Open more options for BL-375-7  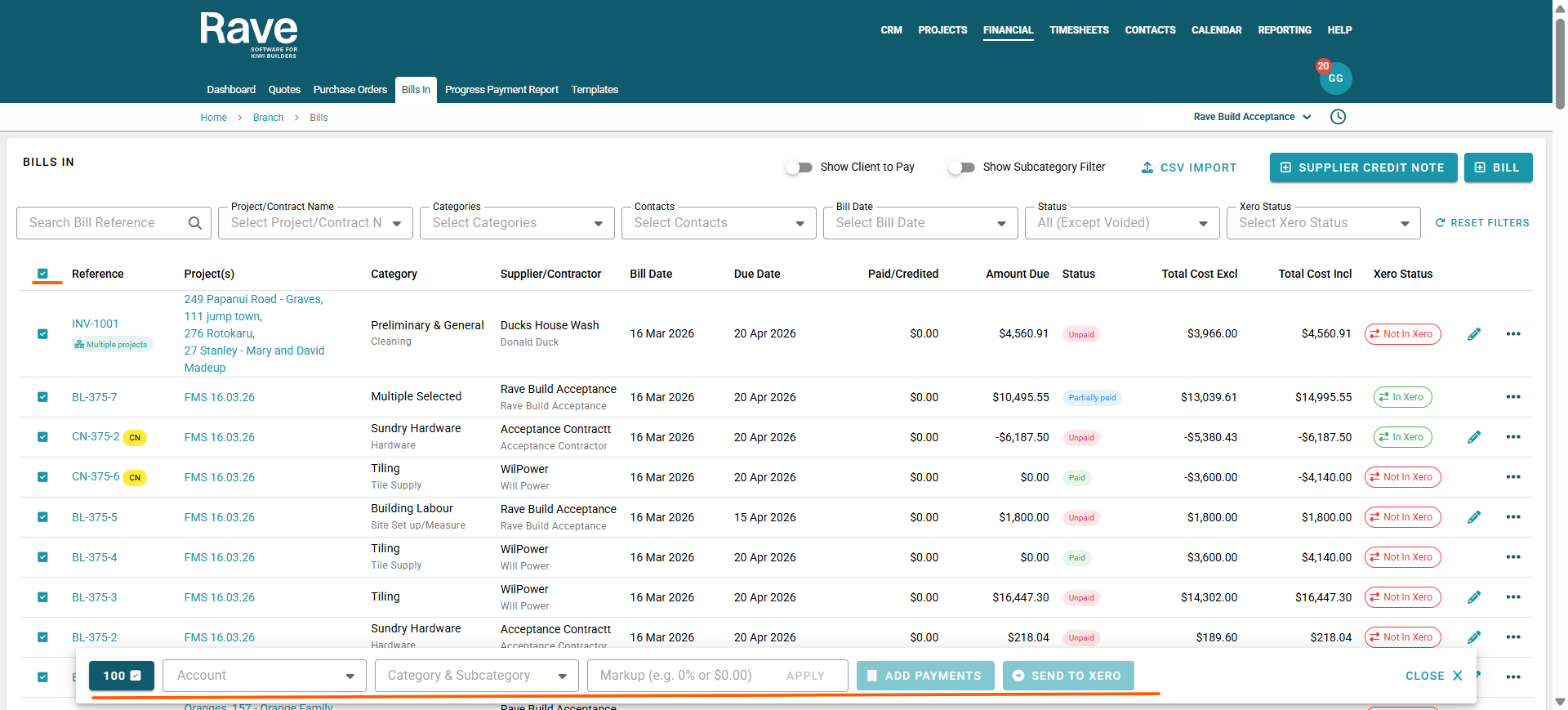[x=1512, y=397]
